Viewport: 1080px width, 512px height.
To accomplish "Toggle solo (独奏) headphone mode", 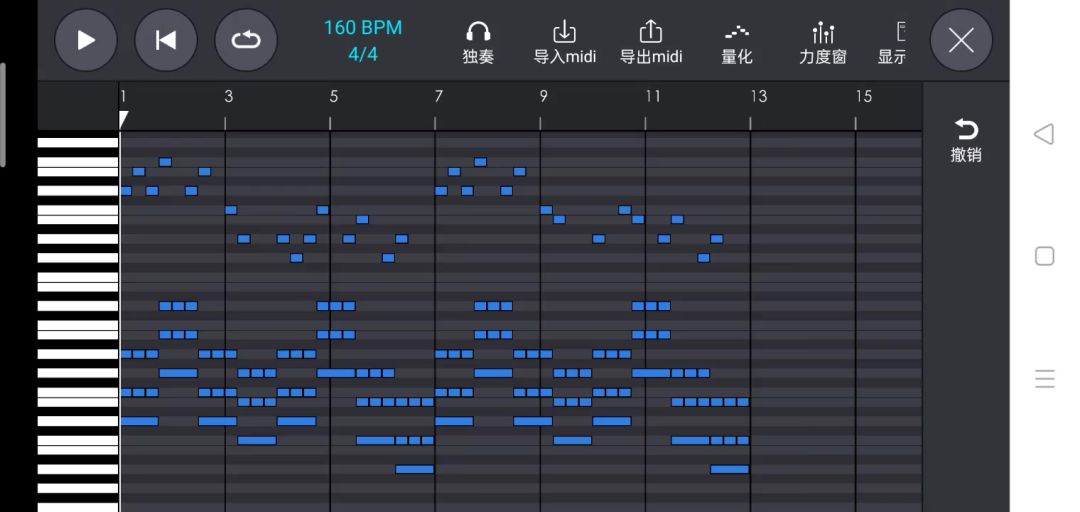I will click(x=478, y=42).
